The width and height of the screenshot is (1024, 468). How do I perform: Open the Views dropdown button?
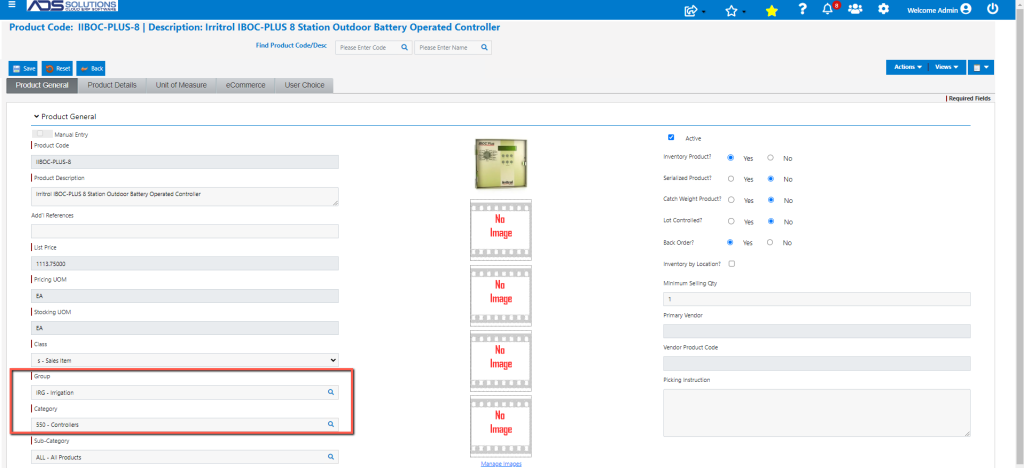click(x=946, y=67)
